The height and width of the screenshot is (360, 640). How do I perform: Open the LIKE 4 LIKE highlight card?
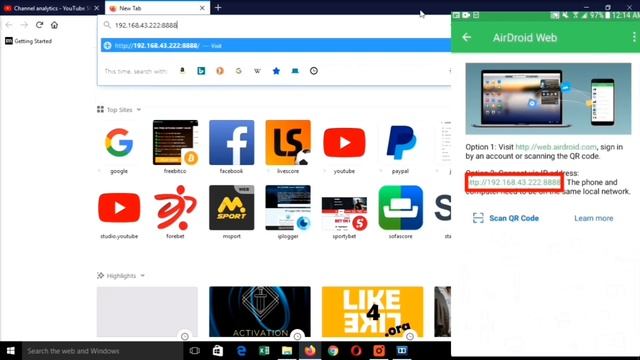tap(372, 312)
